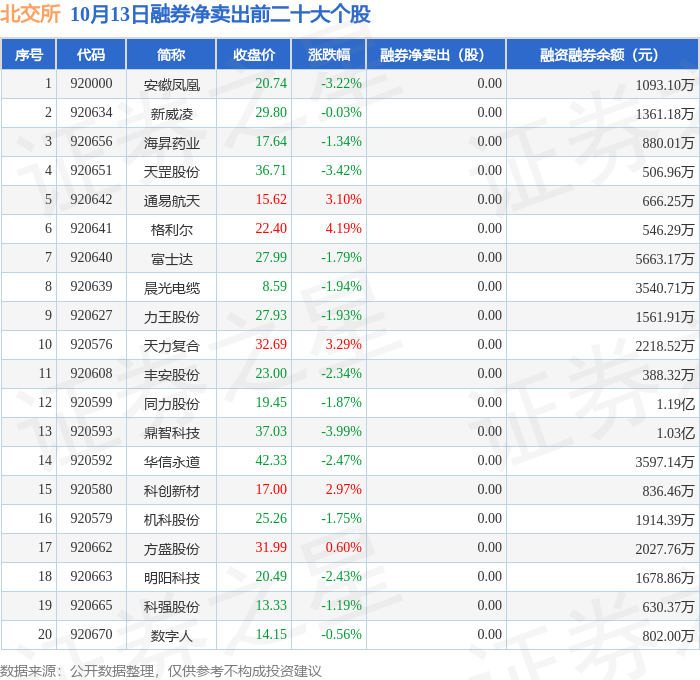Select stock name 明阳科技
The height and width of the screenshot is (680, 700).
(171, 578)
